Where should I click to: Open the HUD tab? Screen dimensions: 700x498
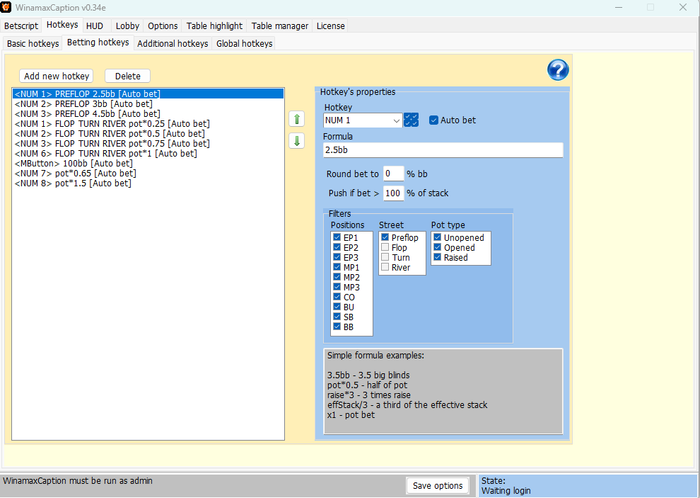click(x=95, y=26)
